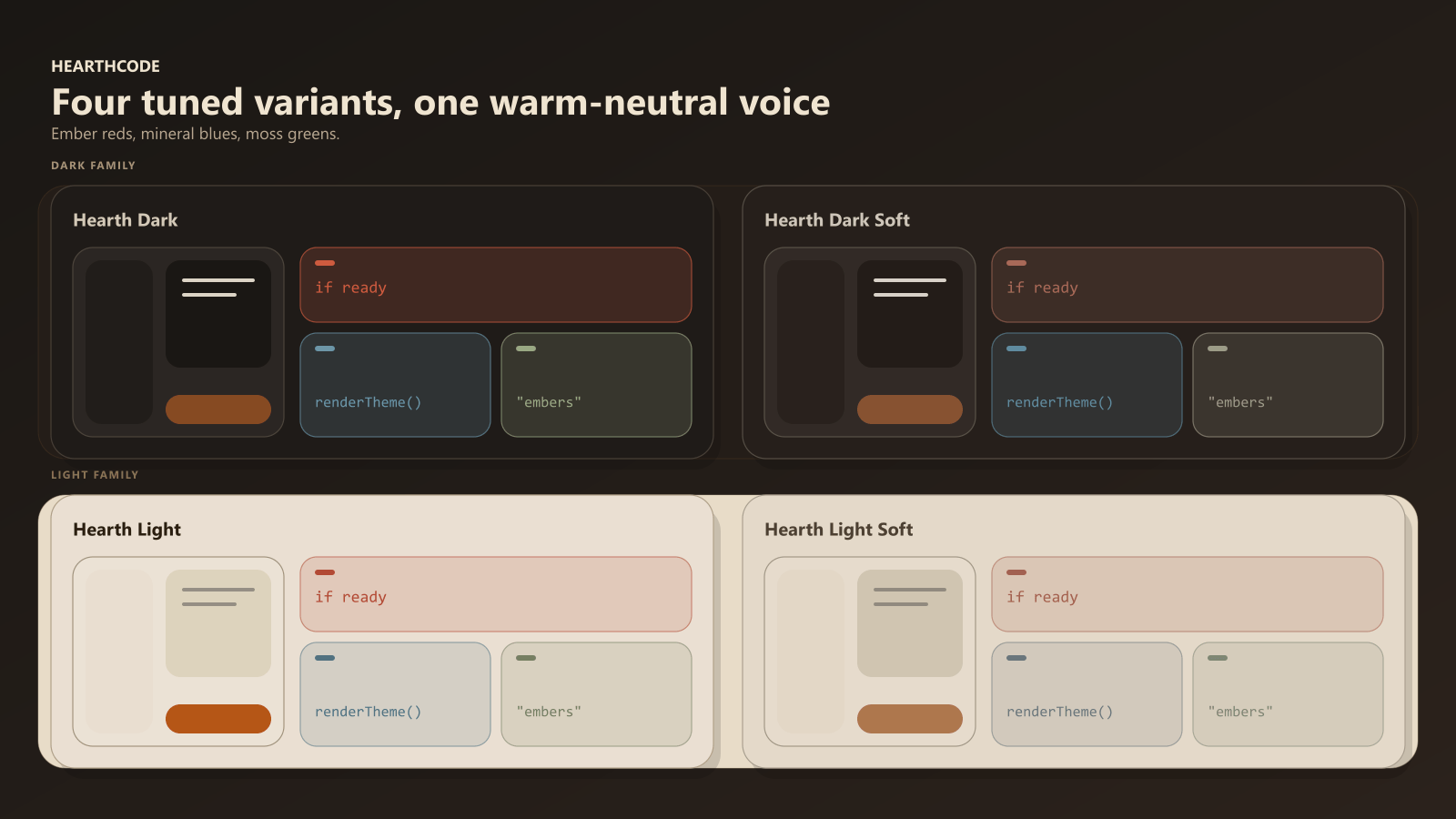Click the "if ready" swatch in Hearth Light

(495, 594)
